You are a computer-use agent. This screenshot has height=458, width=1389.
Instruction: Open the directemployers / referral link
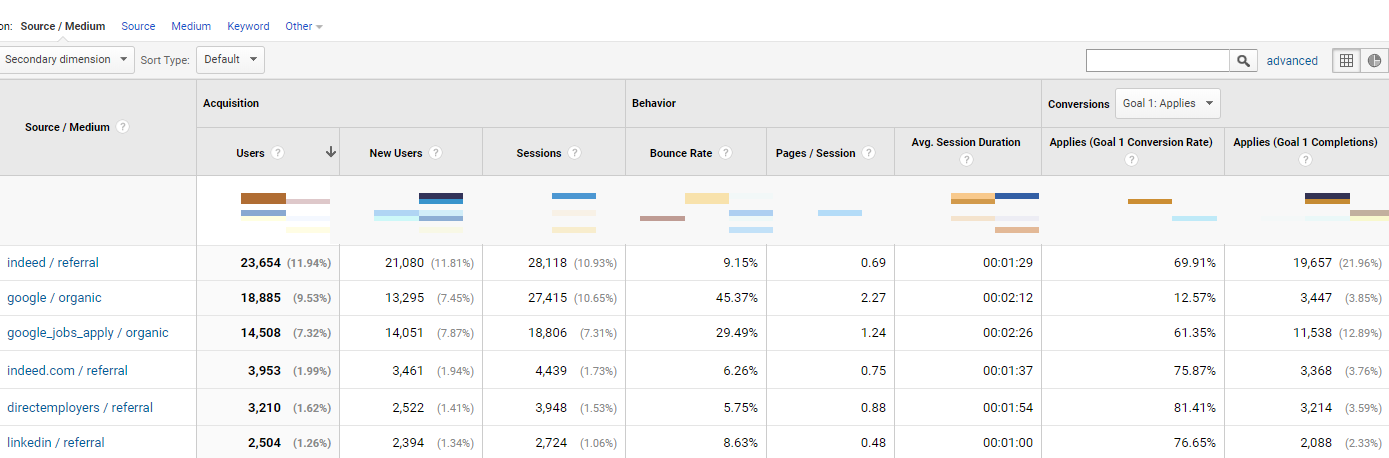pyautogui.click(x=80, y=407)
